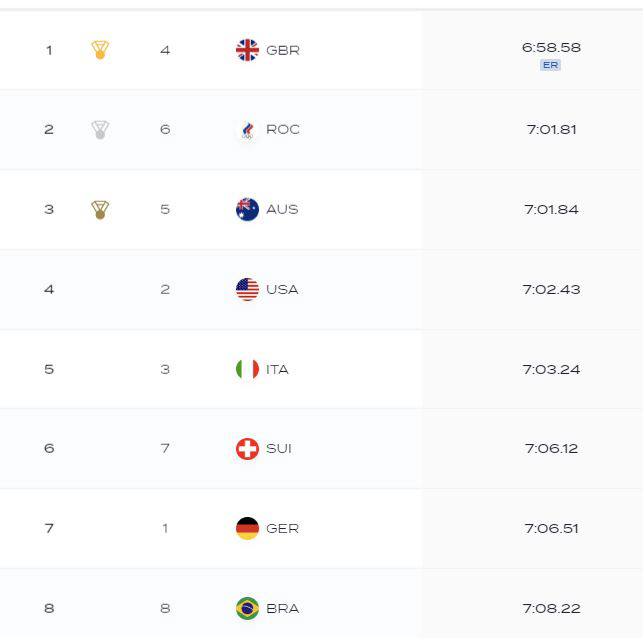The height and width of the screenshot is (638, 643).
Task: Click the Italy flag icon
Action: (247, 369)
